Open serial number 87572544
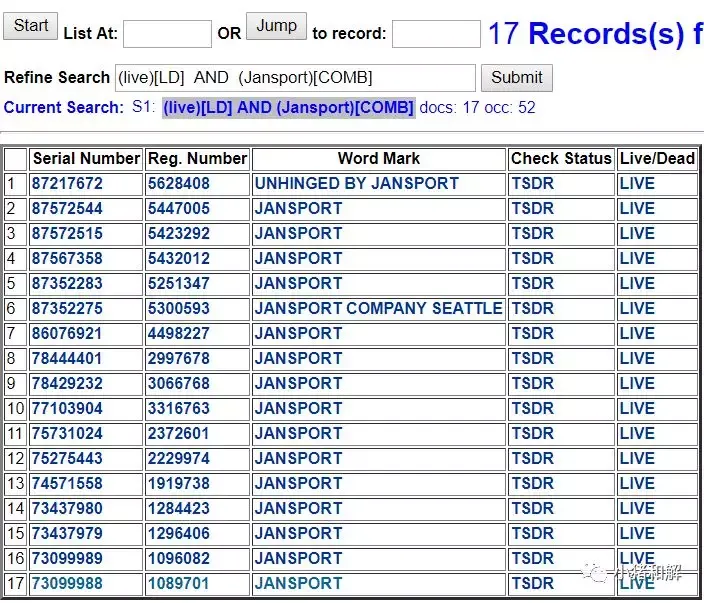 click(67, 209)
